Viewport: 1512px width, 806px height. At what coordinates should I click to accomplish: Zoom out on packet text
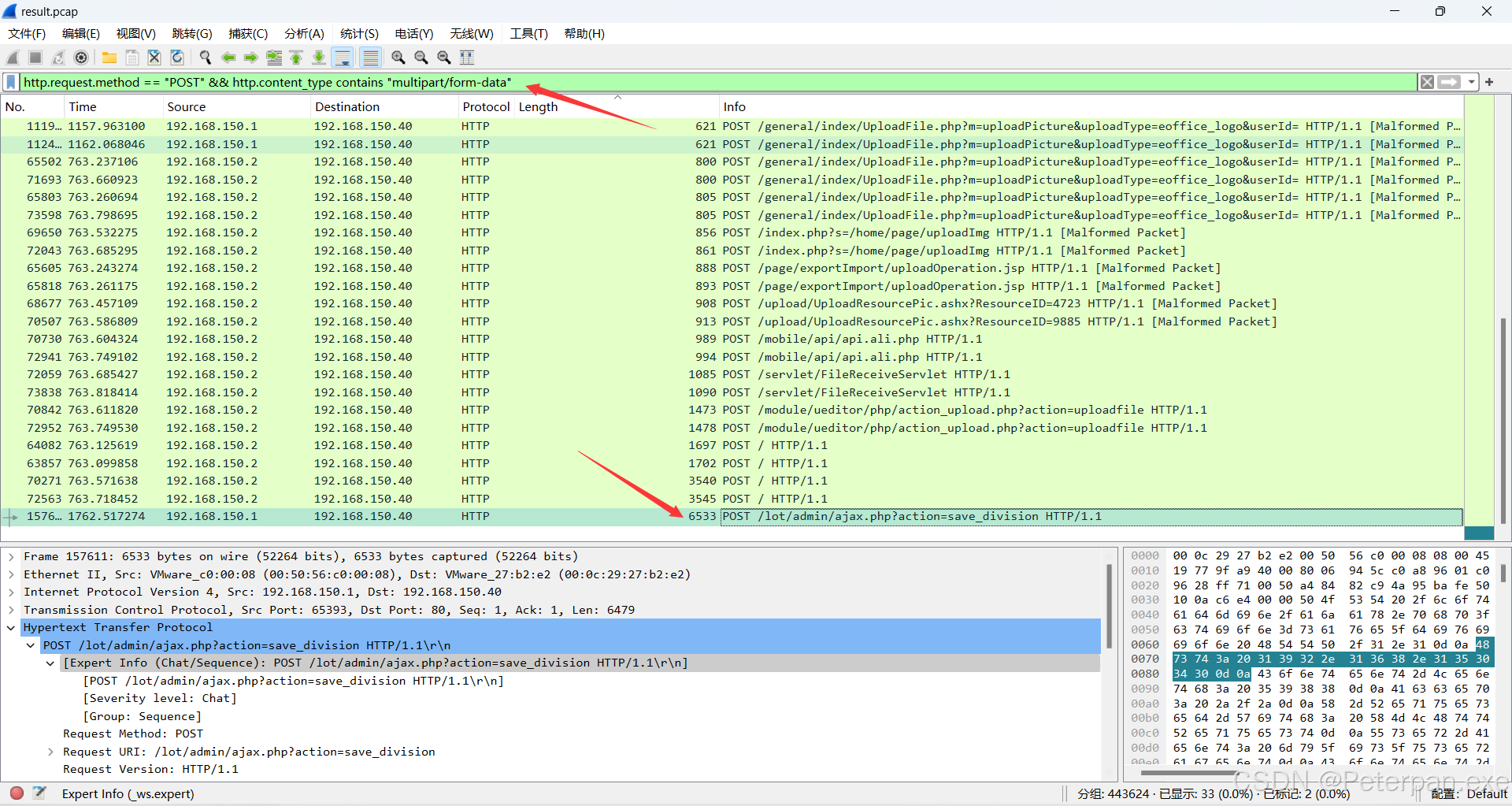click(421, 58)
